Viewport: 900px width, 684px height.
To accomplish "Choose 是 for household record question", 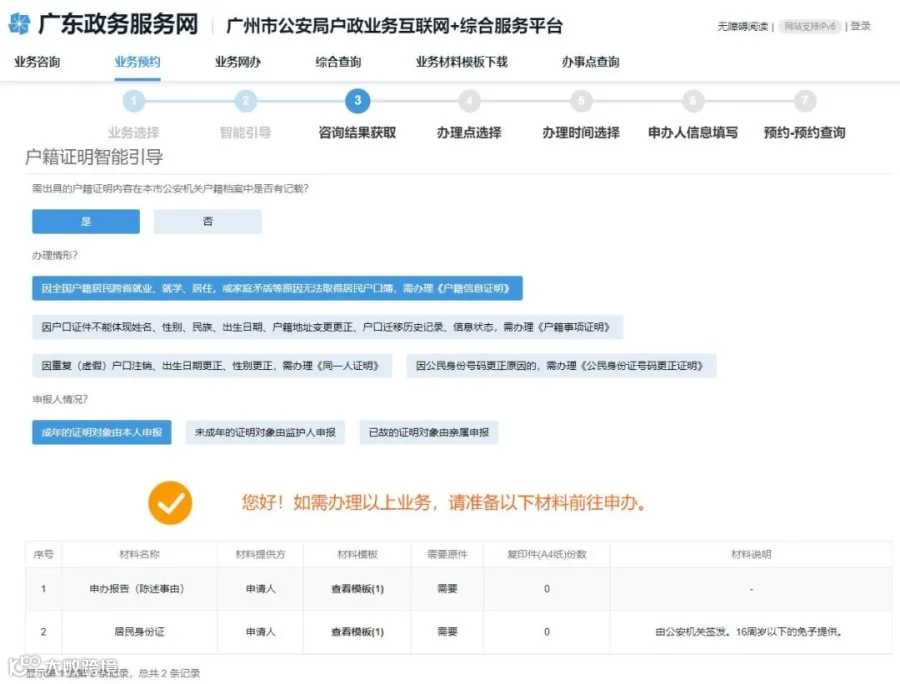I will (x=86, y=221).
